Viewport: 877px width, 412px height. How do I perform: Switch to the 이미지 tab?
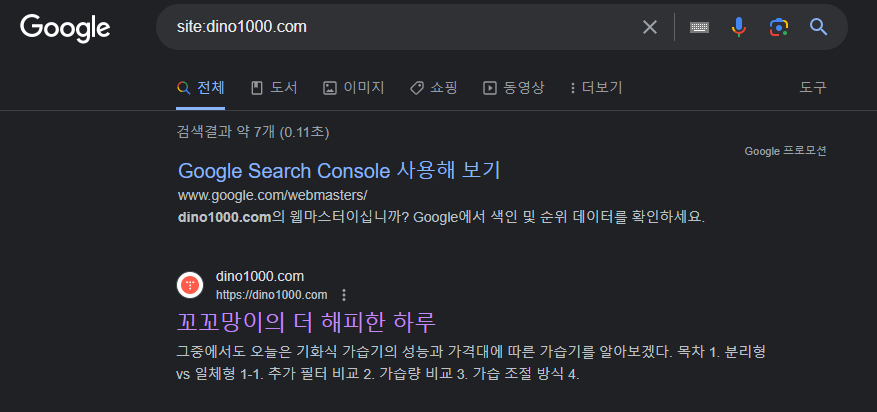pyautogui.click(x=353, y=88)
